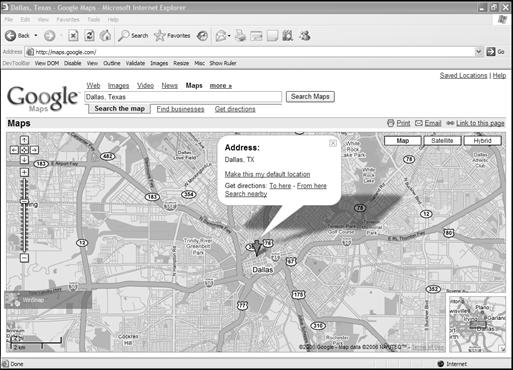Open Resize in DevToolBar
The width and height of the screenshot is (513, 370).
[181, 63]
